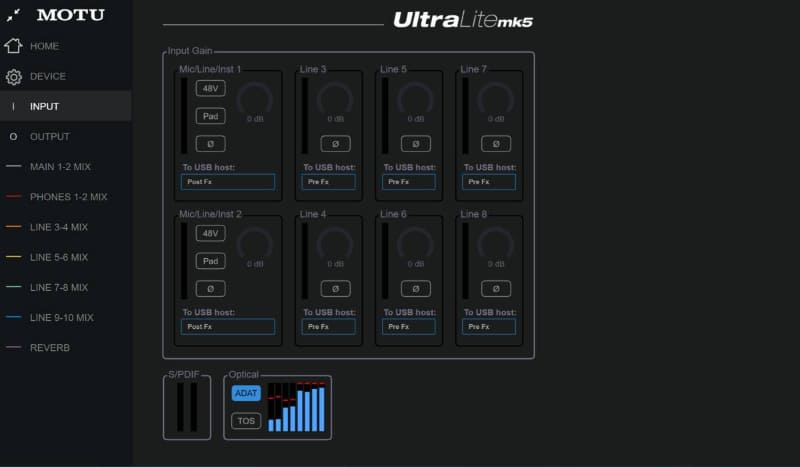Screen dimensions: 800x467
Task: Click the Line 5 gain knob
Action: [415, 99]
